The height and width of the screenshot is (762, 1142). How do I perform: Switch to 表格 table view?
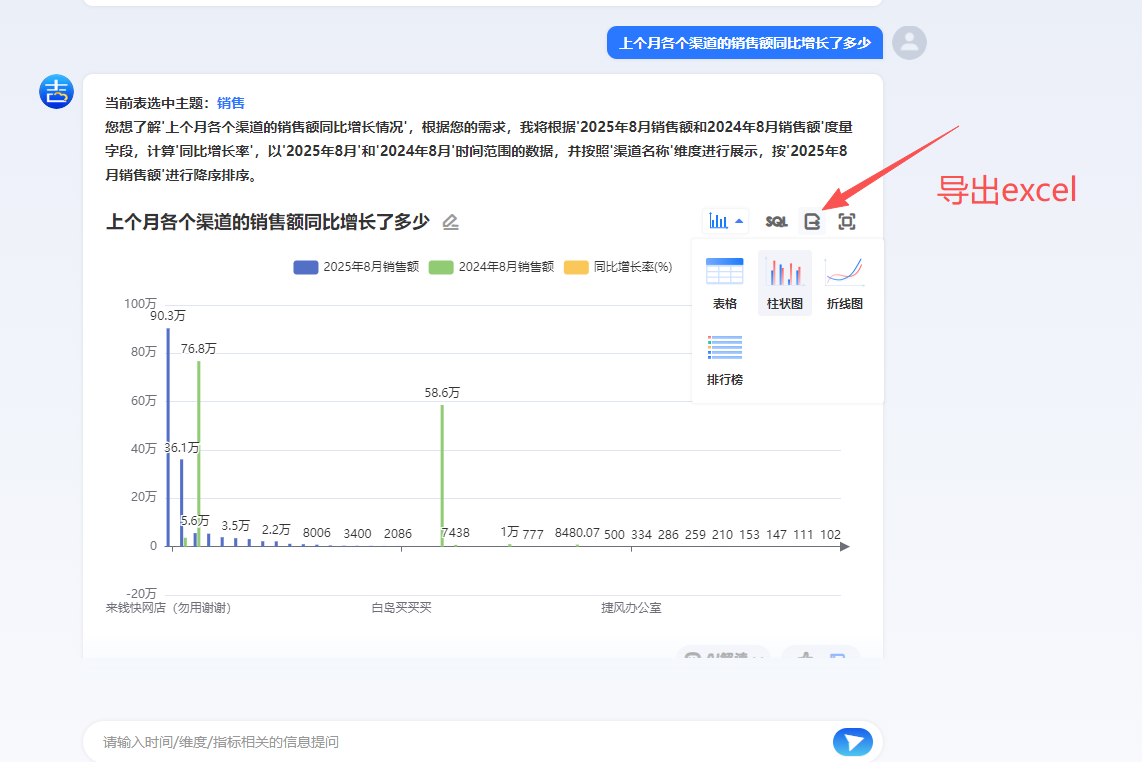click(725, 284)
